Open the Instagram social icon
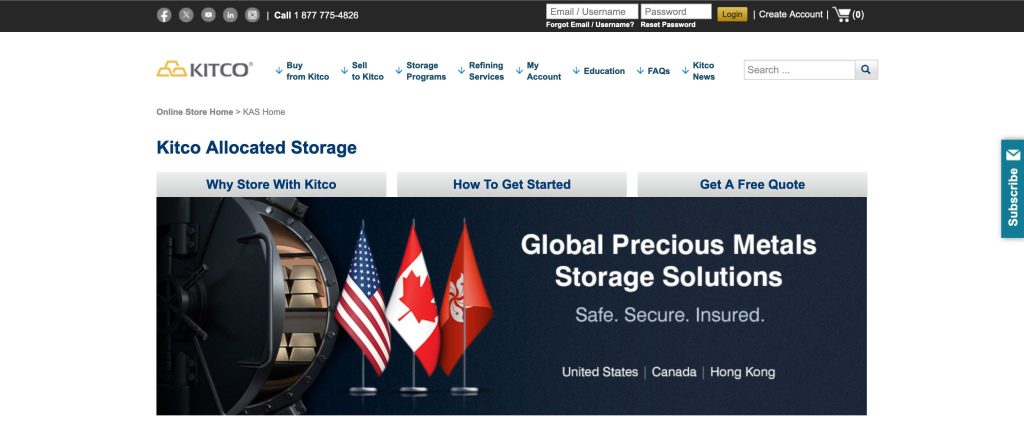 (253, 15)
